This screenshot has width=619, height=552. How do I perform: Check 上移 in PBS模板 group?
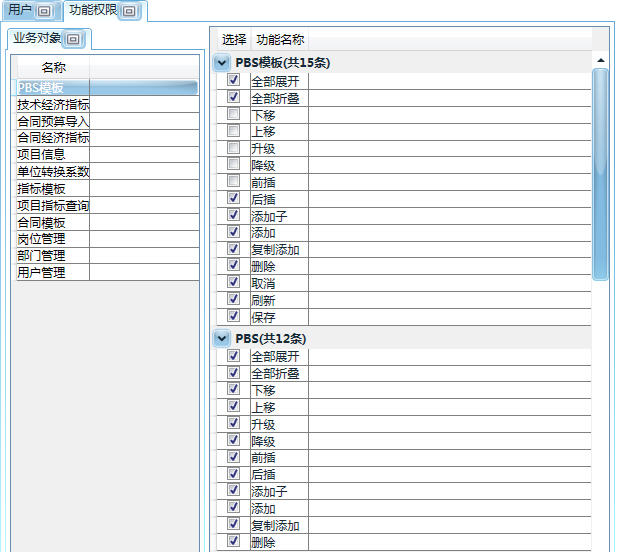pyautogui.click(x=233, y=130)
